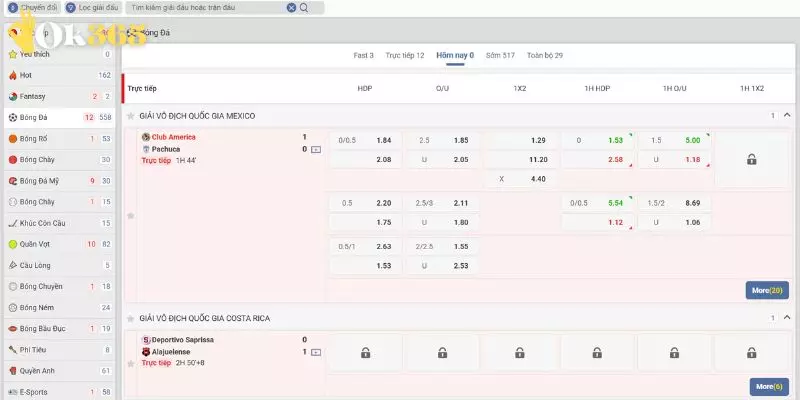Favorite the Club America match star
Viewport: 800px width, 400px height.
(130, 215)
